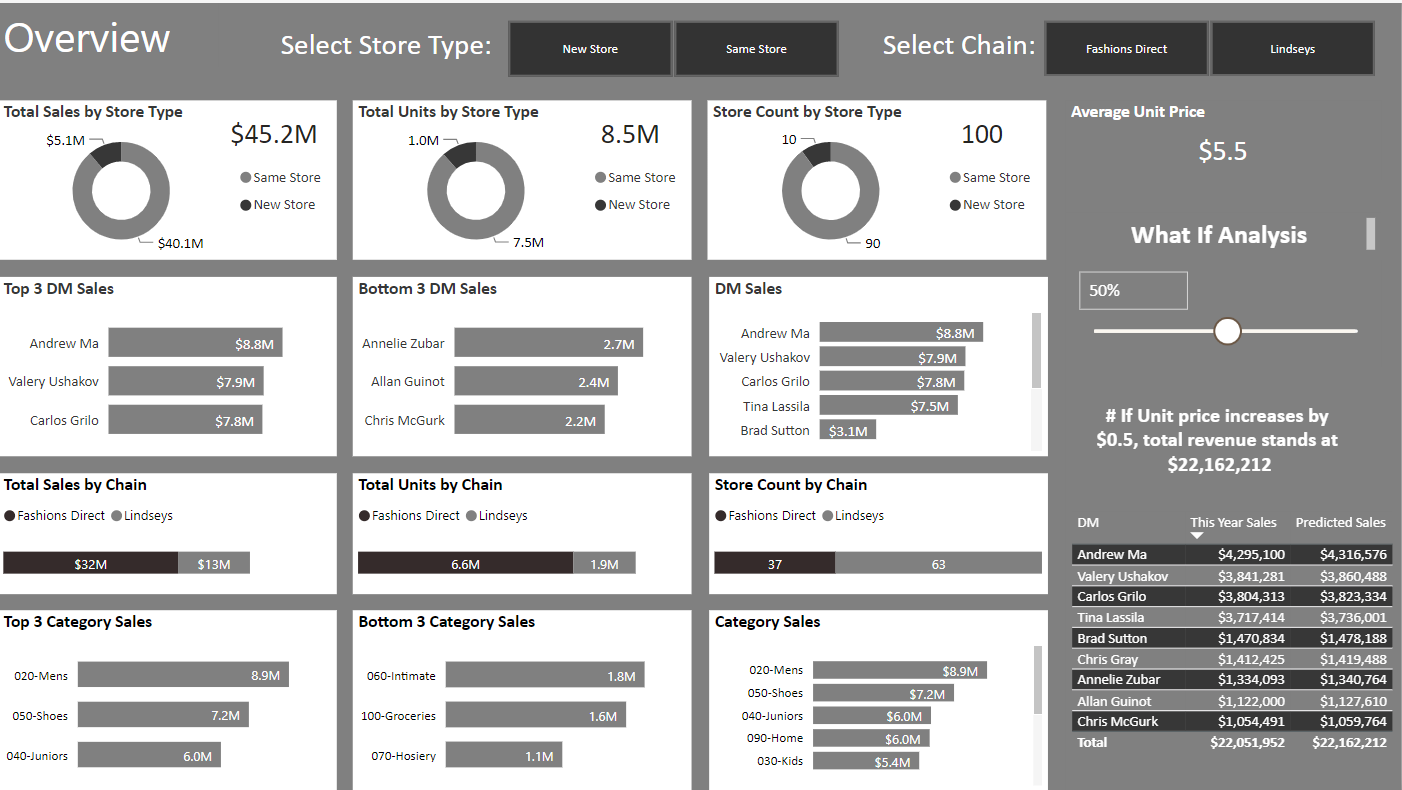Image resolution: width=1402 pixels, height=790 pixels.
Task: Filter by the Lindseys chain
Action: (x=1292, y=49)
